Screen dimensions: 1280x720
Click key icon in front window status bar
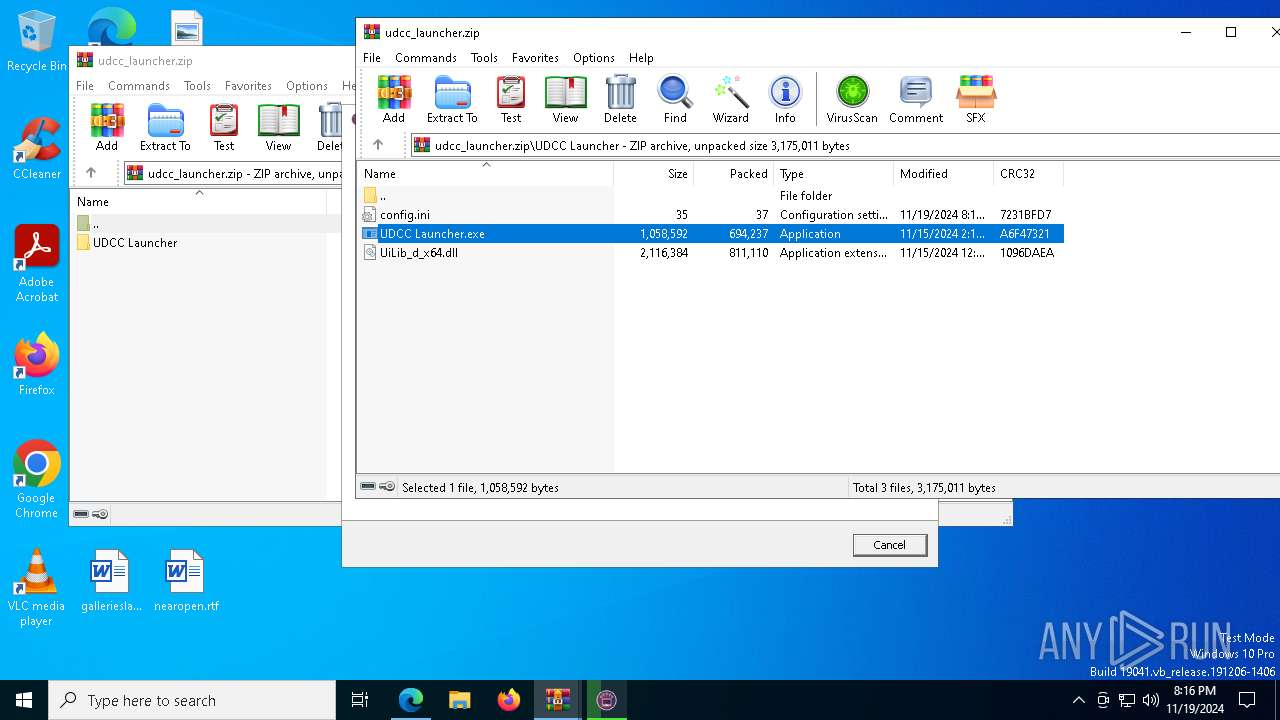click(387, 487)
